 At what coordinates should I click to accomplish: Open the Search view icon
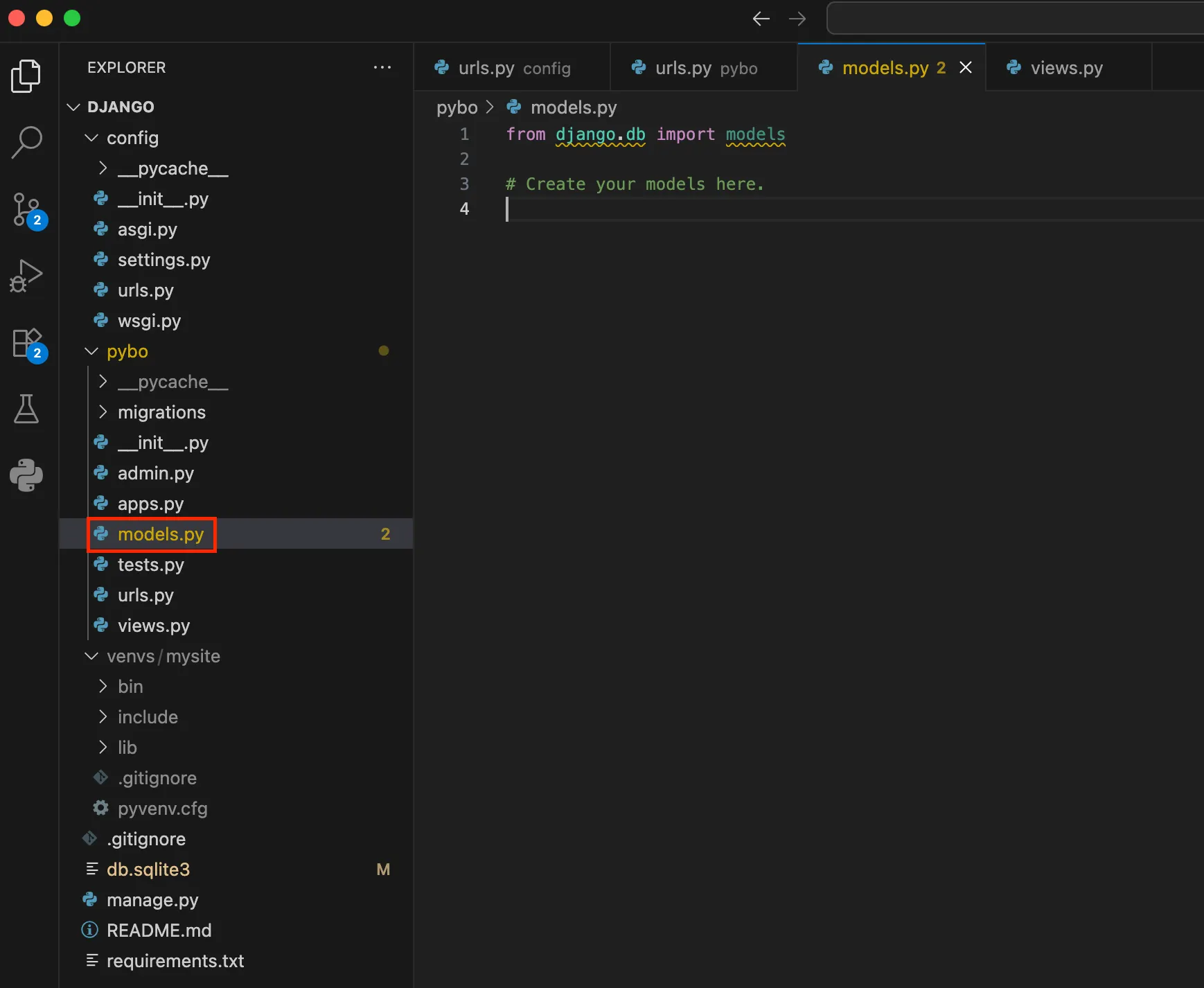click(x=26, y=142)
